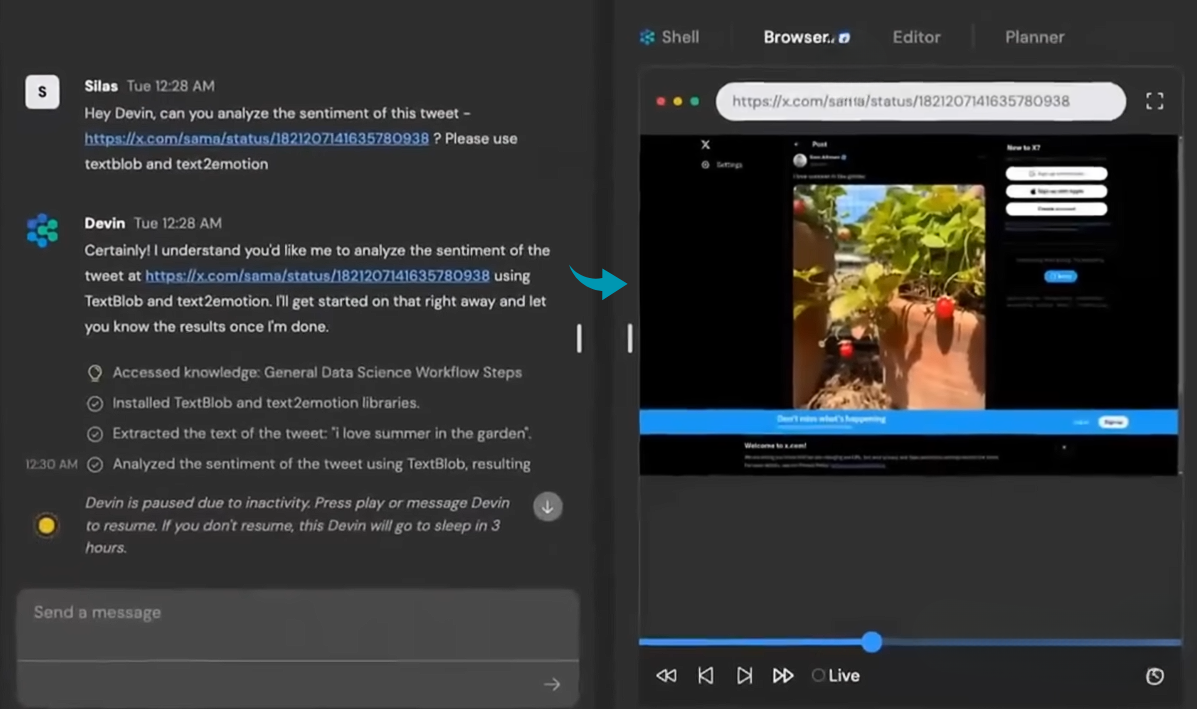Fast forward the session playback
Image resolution: width=1197 pixels, height=709 pixels.
click(783, 675)
